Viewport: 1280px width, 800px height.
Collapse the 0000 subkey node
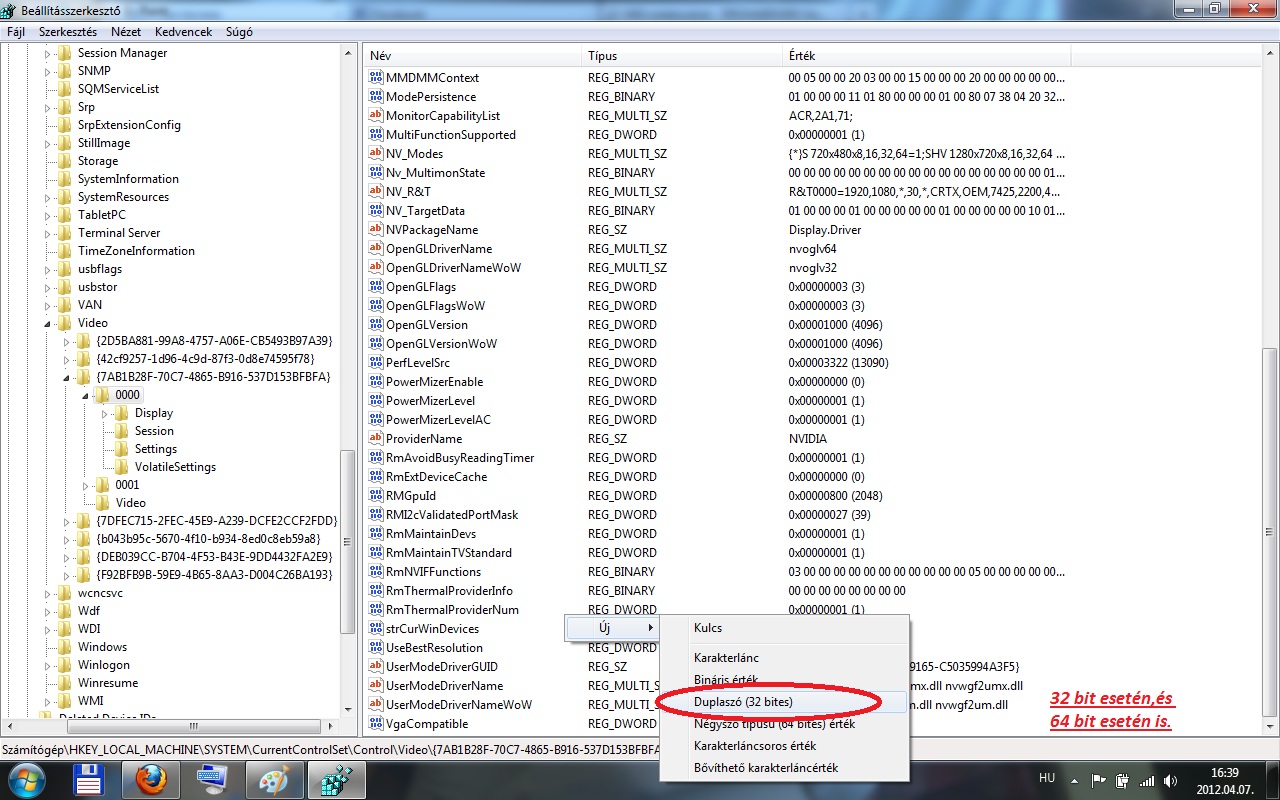pyautogui.click(x=85, y=395)
